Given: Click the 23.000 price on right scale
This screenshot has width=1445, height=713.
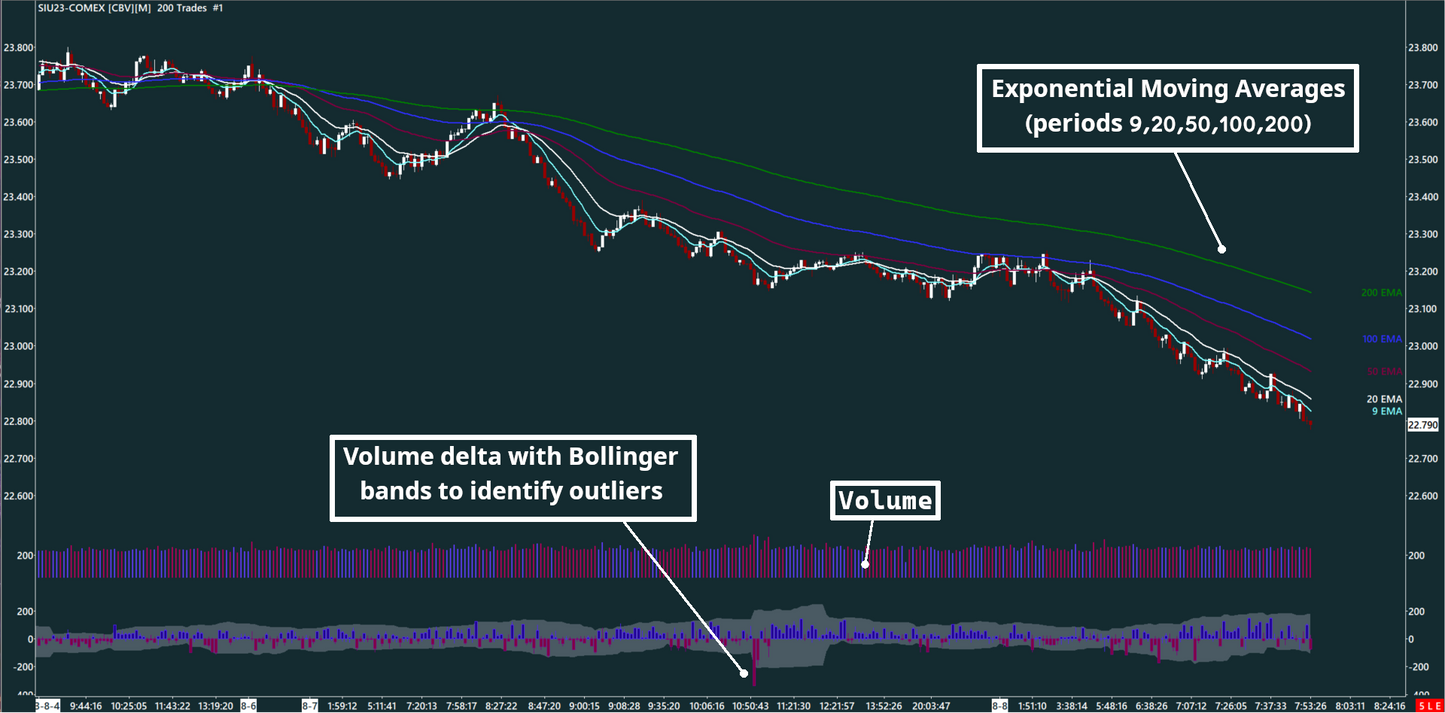Looking at the screenshot, I should click(x=1422, y=347).
